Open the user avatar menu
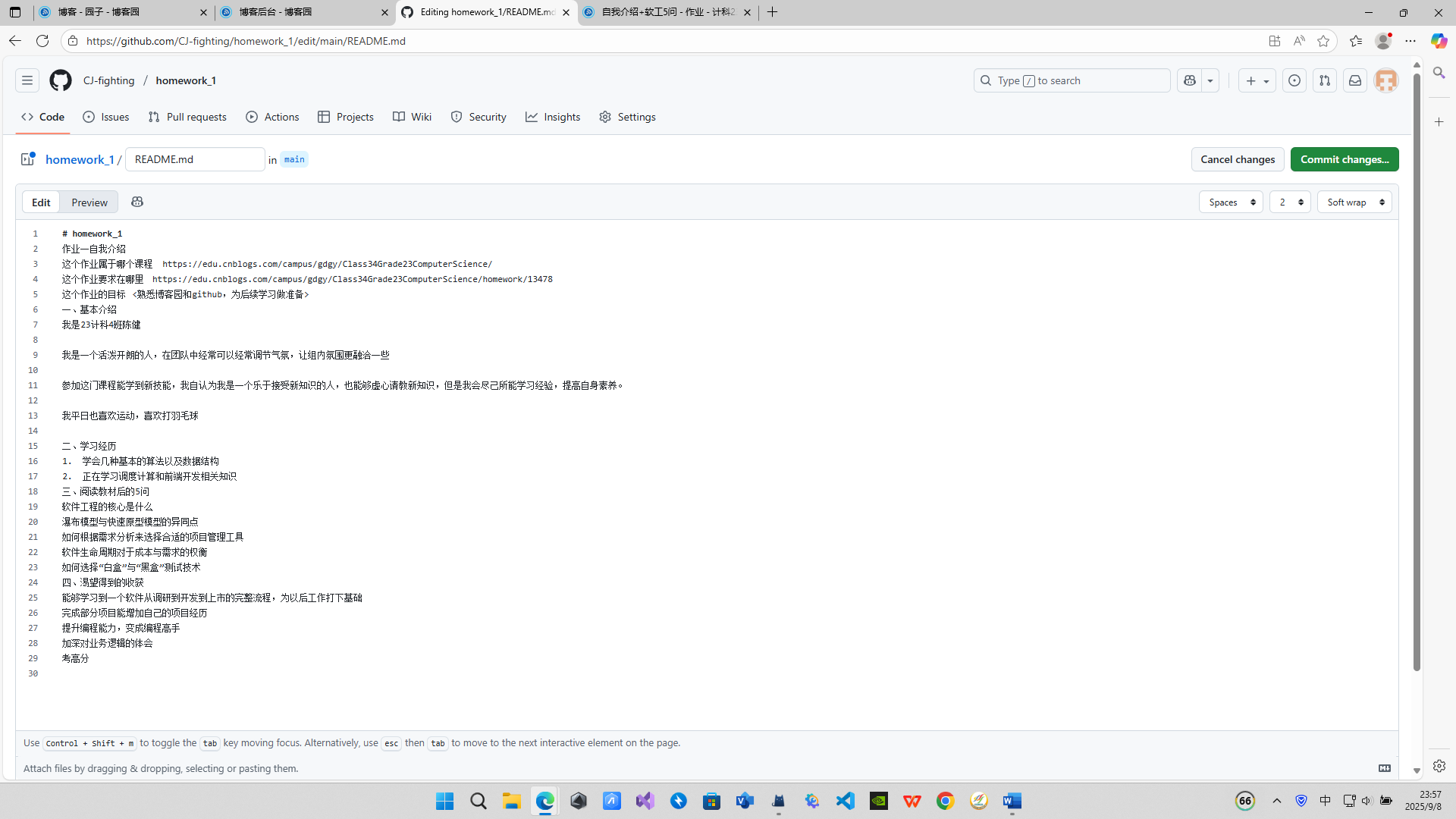This screenshot has height=819, width=1456. [1386, 80]
